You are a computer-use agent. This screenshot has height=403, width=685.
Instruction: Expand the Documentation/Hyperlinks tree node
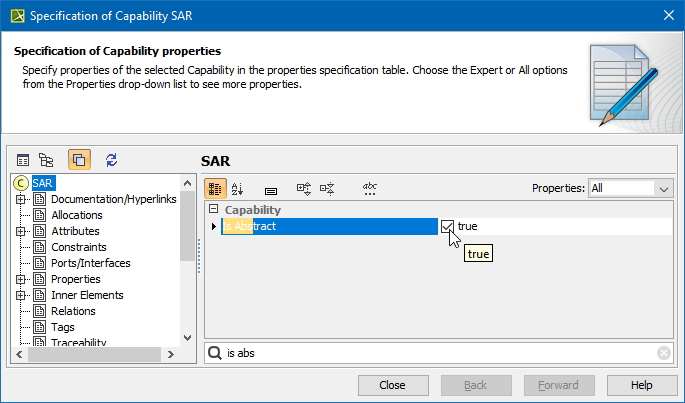pyautogui.click(x=20, y=199)
